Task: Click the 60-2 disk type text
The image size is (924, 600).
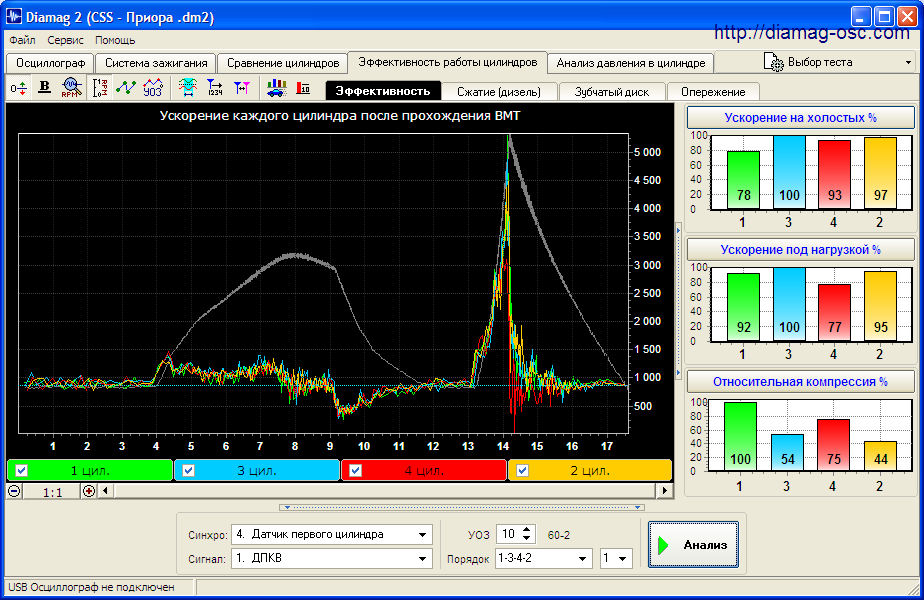Action: coord(559,535)
